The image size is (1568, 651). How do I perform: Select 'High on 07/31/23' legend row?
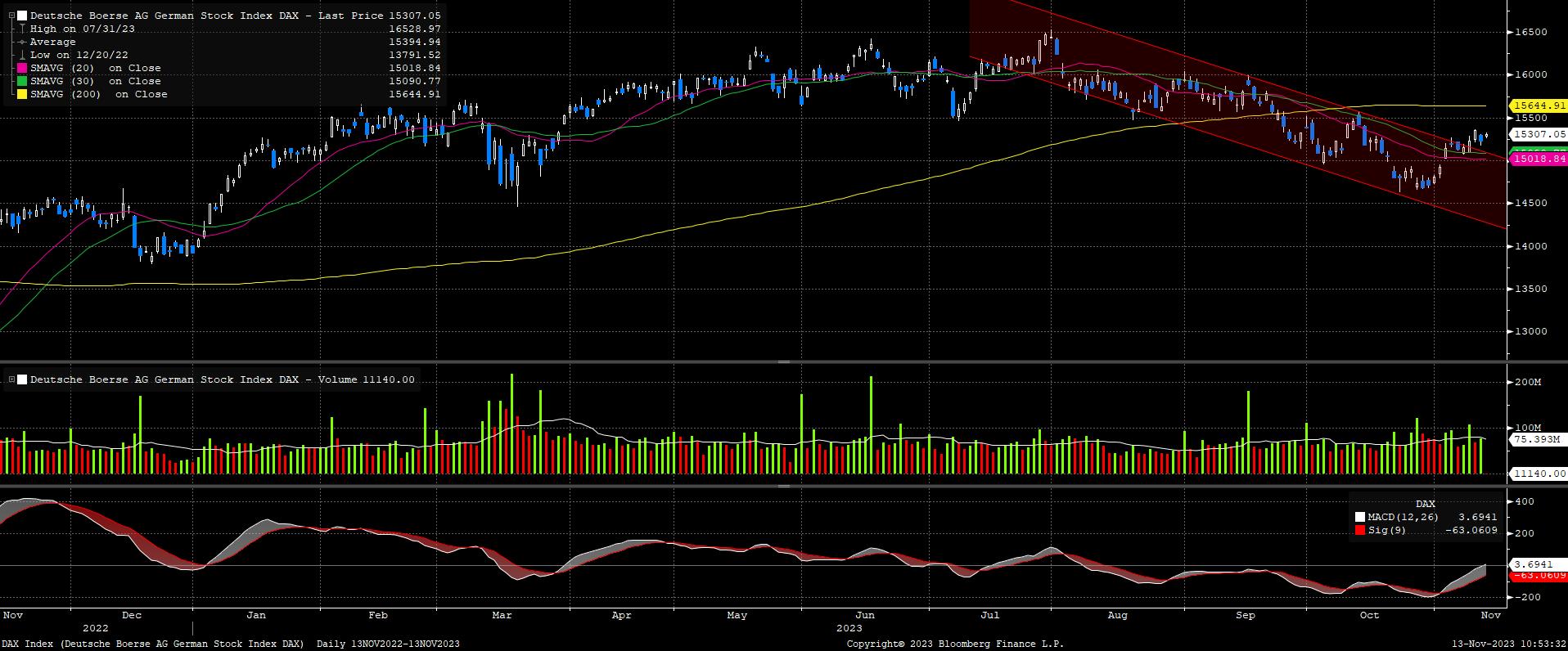coord(83,29)
